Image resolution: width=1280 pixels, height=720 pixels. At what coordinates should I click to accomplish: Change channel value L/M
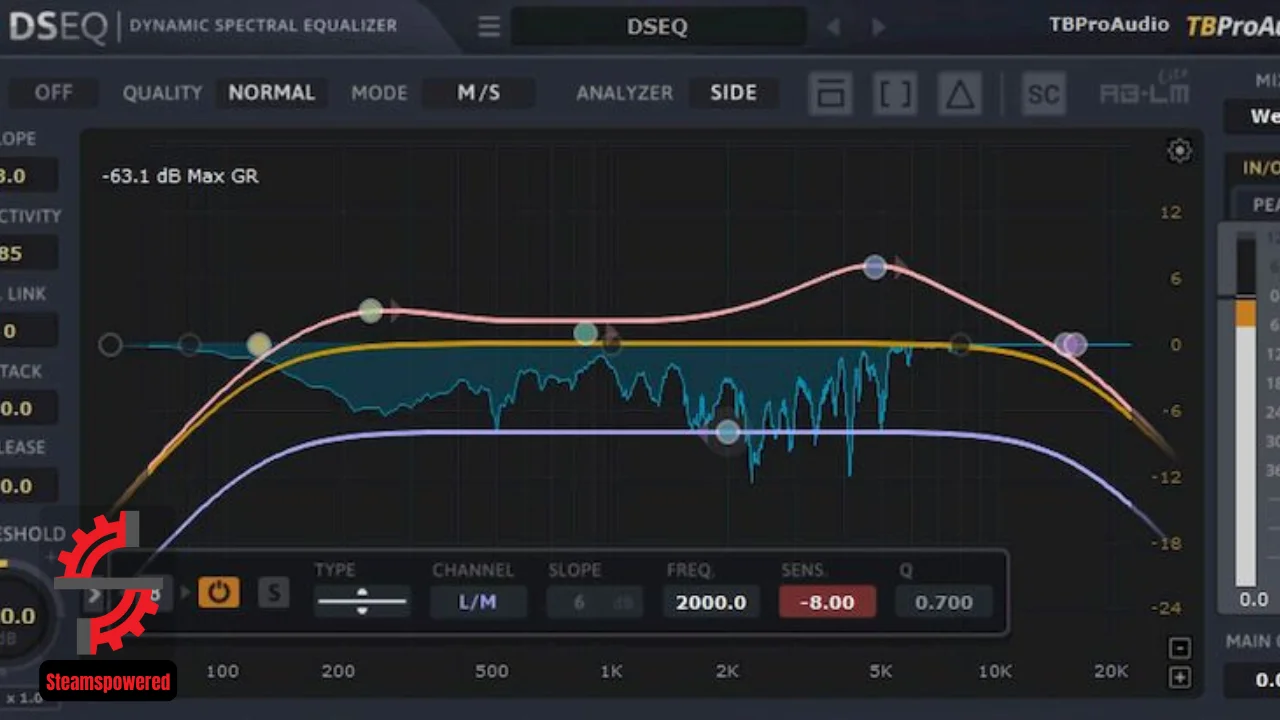pos(478,602)
